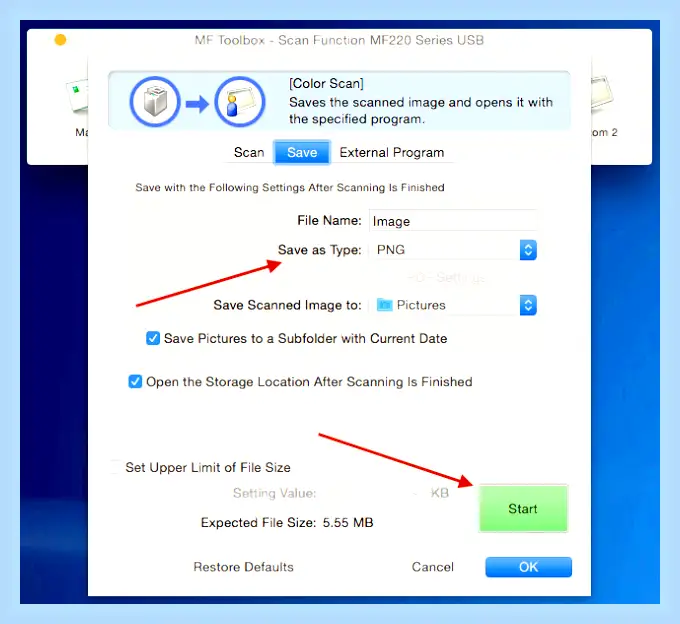Click Restore Defaults

[x=243, y=567]
